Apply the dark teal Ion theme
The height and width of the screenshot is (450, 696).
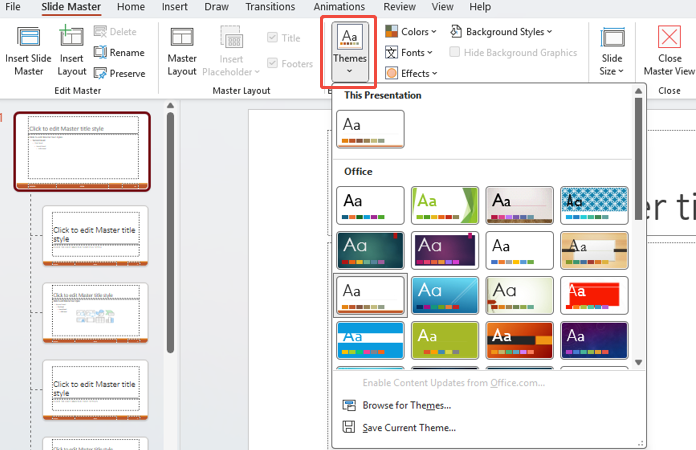[370, 250]
